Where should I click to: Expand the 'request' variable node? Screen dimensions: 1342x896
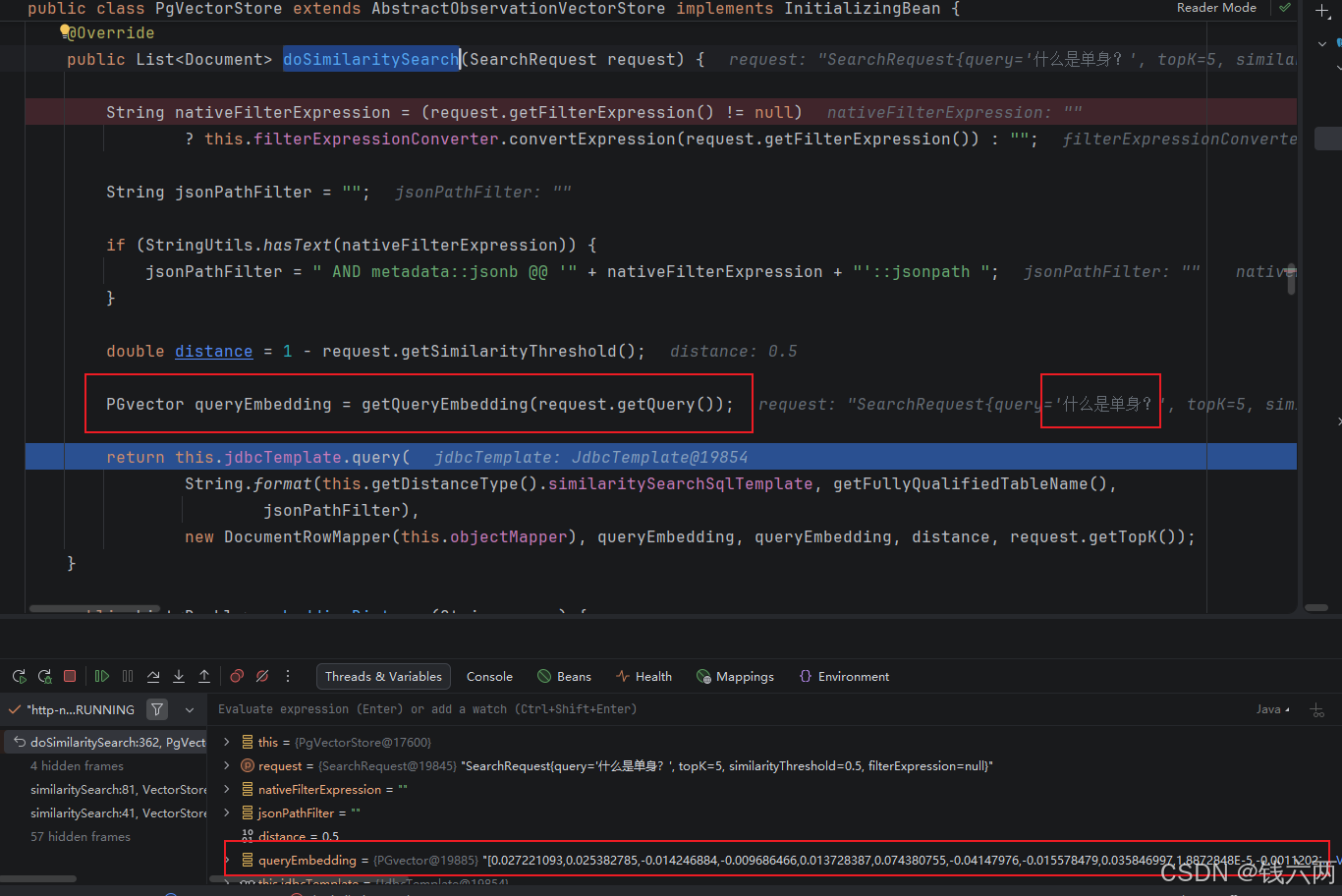[x=227, y=765]
